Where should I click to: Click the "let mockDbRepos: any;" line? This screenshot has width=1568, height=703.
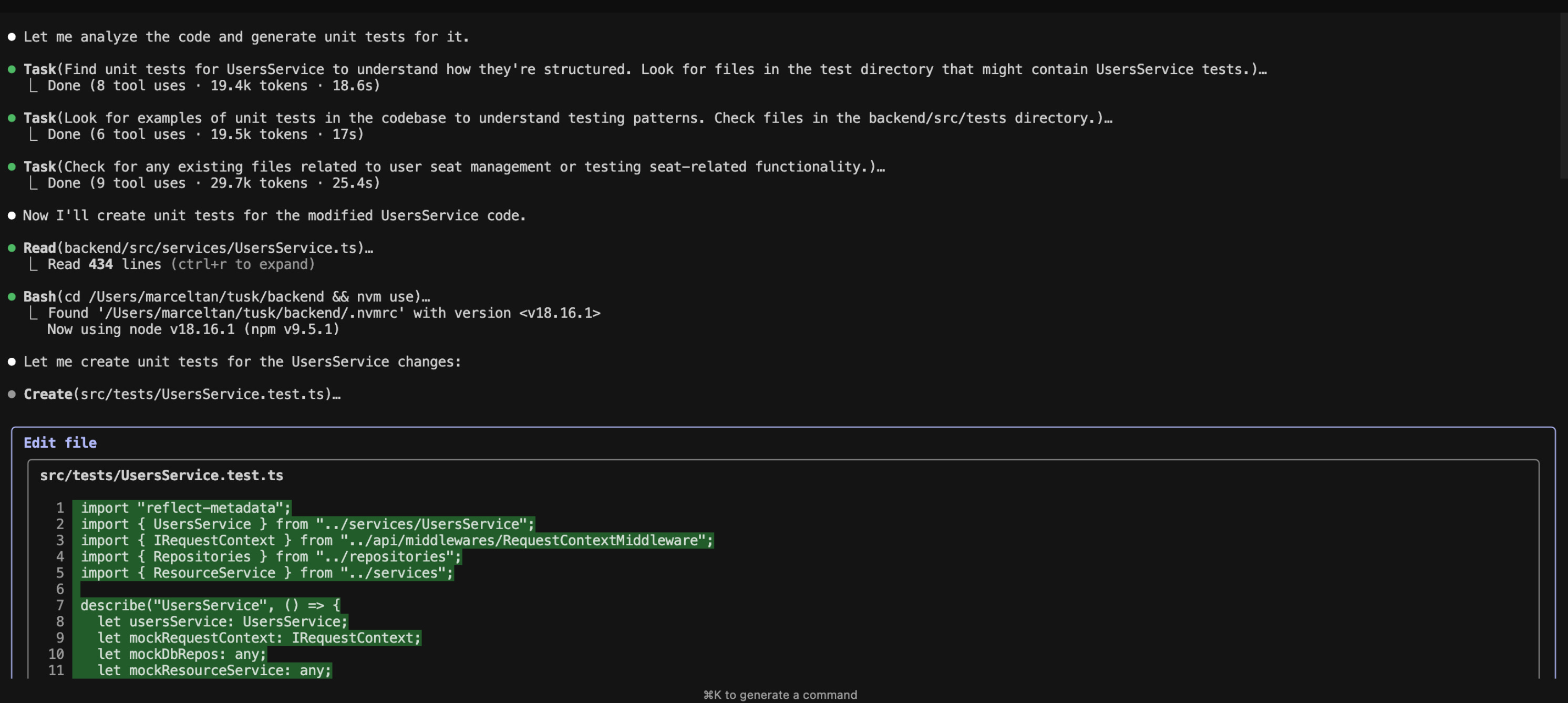click(181, 654)
